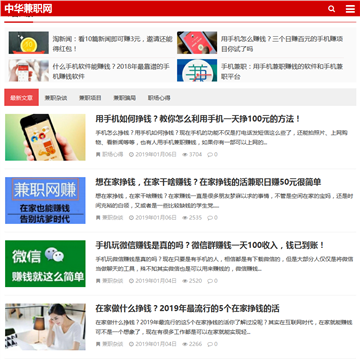Click 兼职杂谈 category tag under 想在家挣钱
The width and height of the screenshot is (360, 360).
point(113,218)
